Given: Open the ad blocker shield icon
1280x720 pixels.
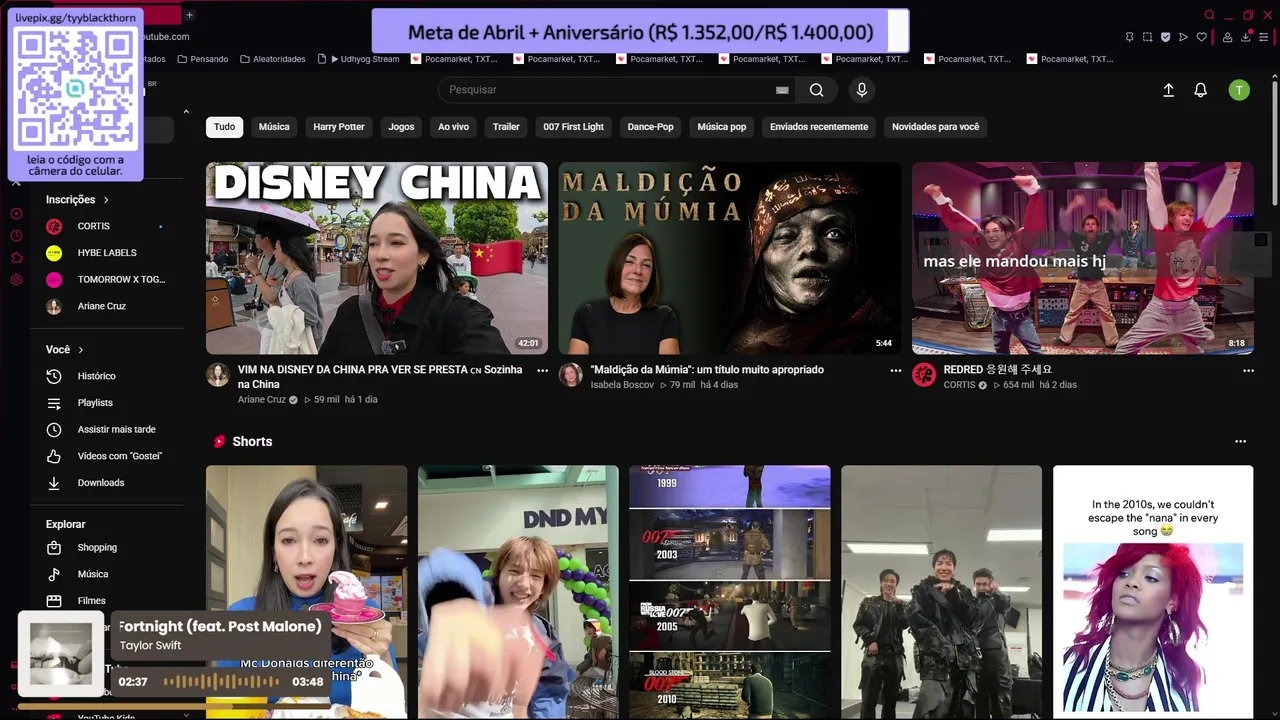Looking at the screenshot, I should pos(1165,37).
